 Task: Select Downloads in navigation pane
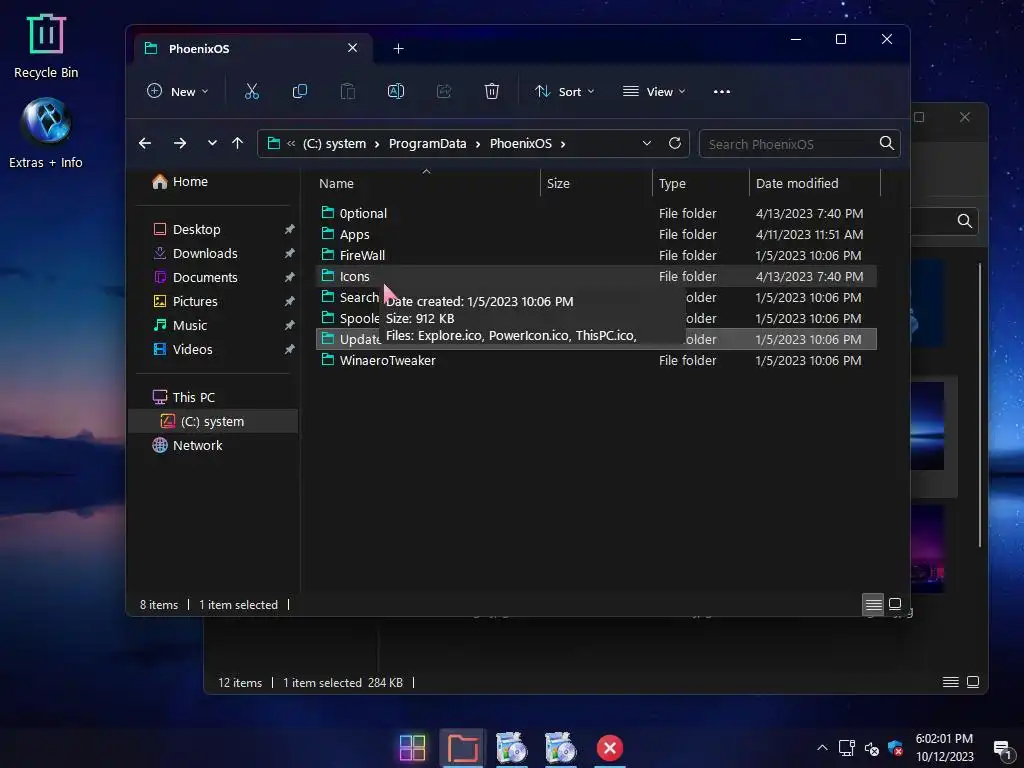click(x=205, y=253)
